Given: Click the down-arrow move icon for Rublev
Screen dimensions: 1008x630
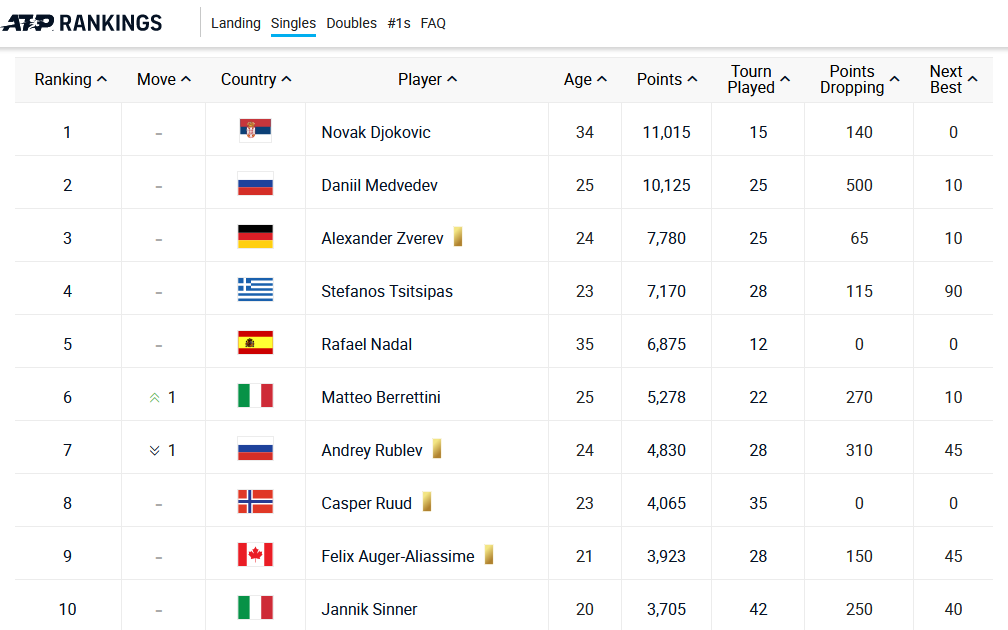Looking at the screenshot, I should [x=154, y=451].
